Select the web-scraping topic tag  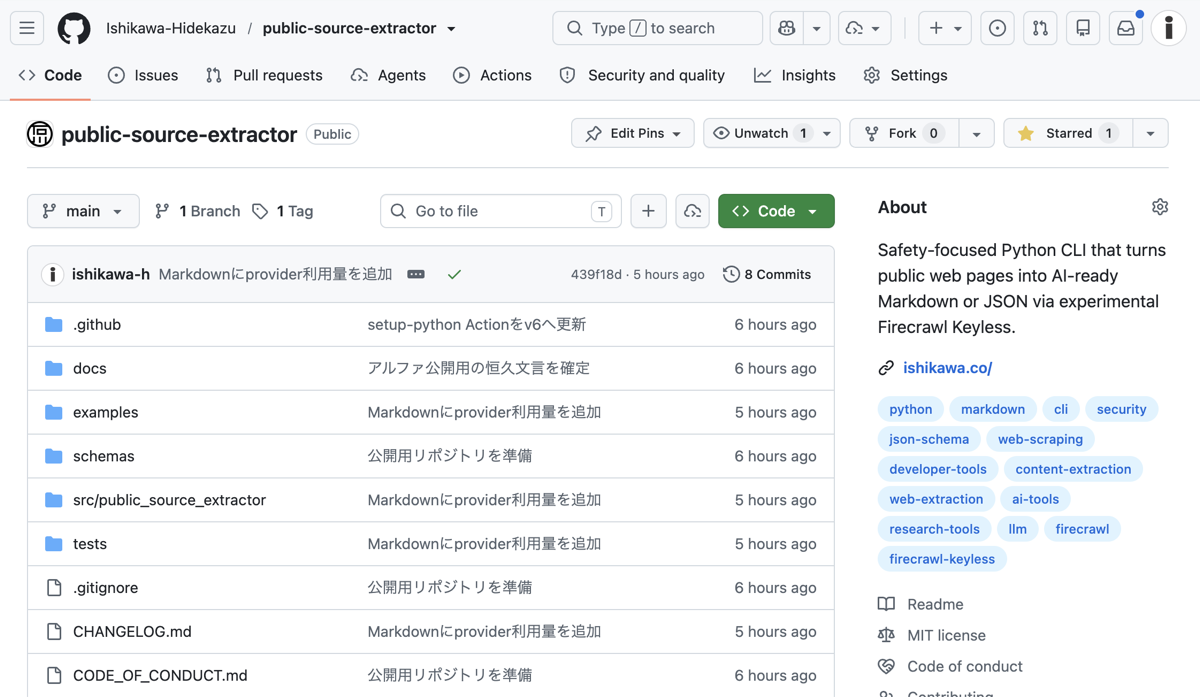point(1040,439)
